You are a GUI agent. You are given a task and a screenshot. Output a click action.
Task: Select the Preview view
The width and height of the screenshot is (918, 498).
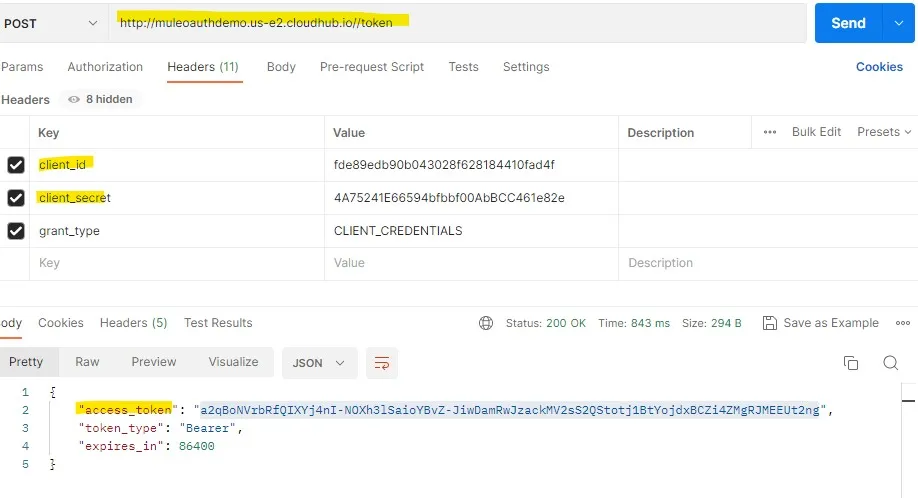click(153, 362)
